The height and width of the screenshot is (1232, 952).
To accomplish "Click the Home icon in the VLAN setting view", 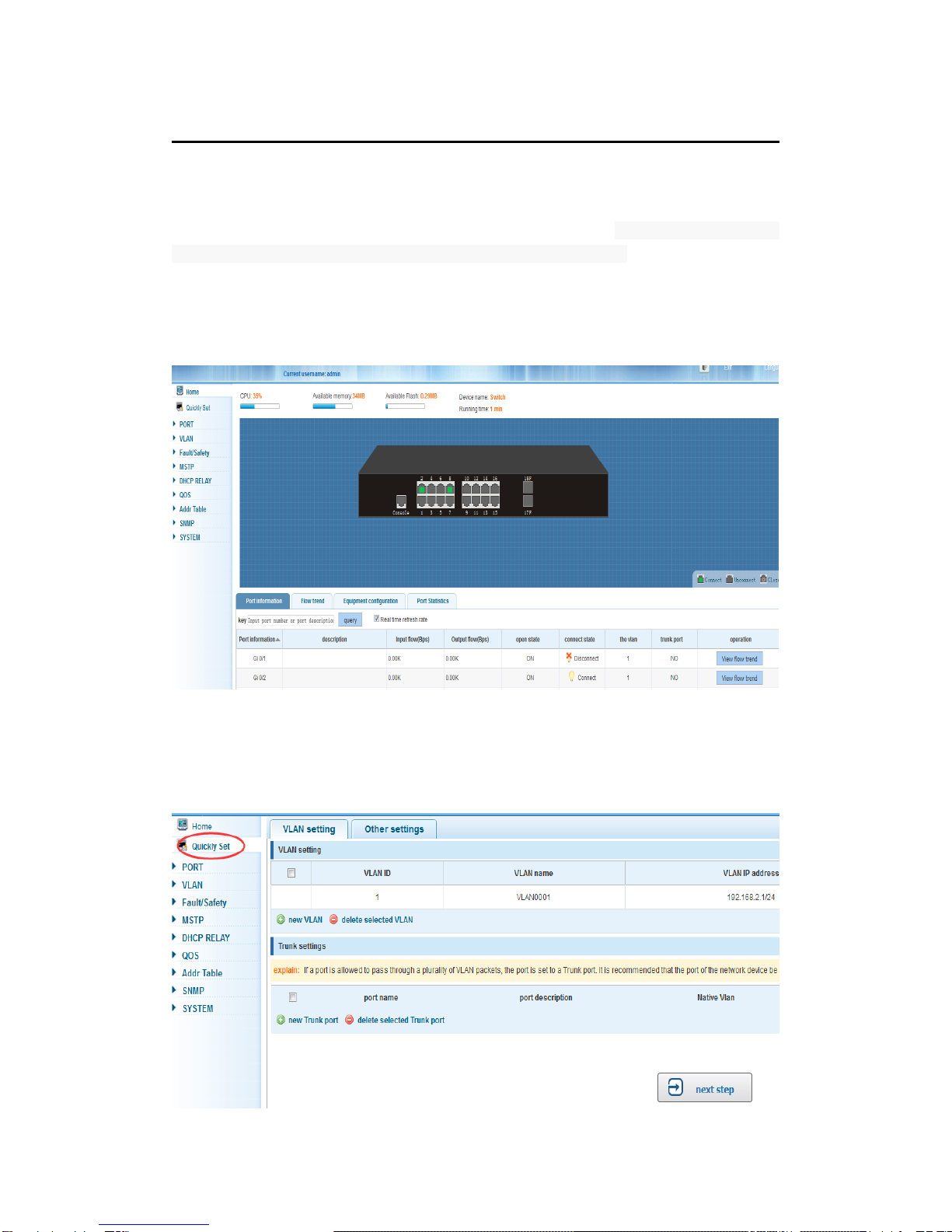I will [182, 825].
